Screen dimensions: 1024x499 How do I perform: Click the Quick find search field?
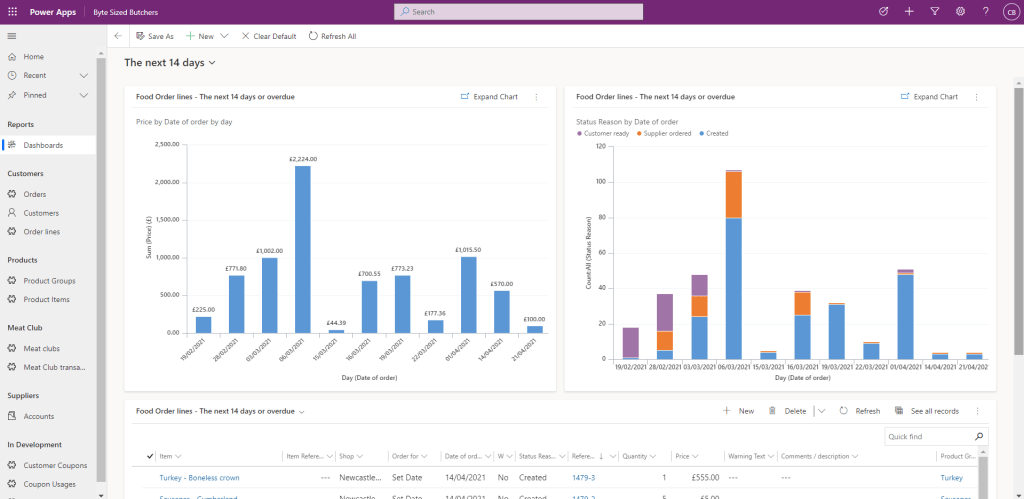[928, 437]
